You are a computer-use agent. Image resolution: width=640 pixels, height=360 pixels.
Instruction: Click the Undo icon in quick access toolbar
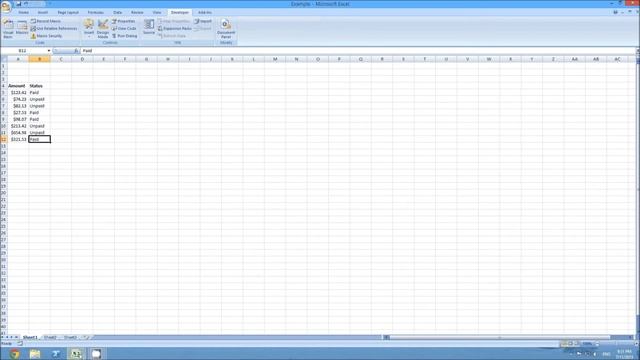tap(26, 4)
